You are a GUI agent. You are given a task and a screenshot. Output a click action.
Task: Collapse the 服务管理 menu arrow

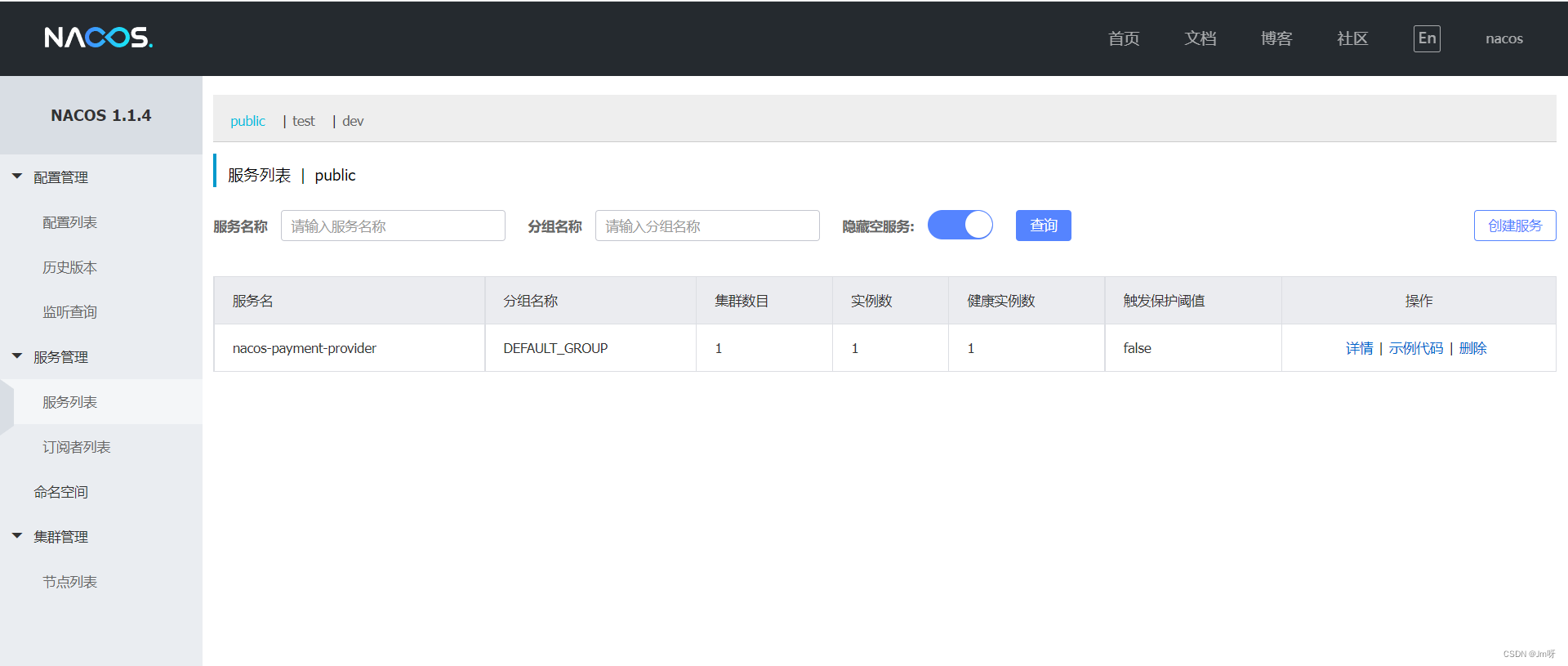tap(17, 356)
